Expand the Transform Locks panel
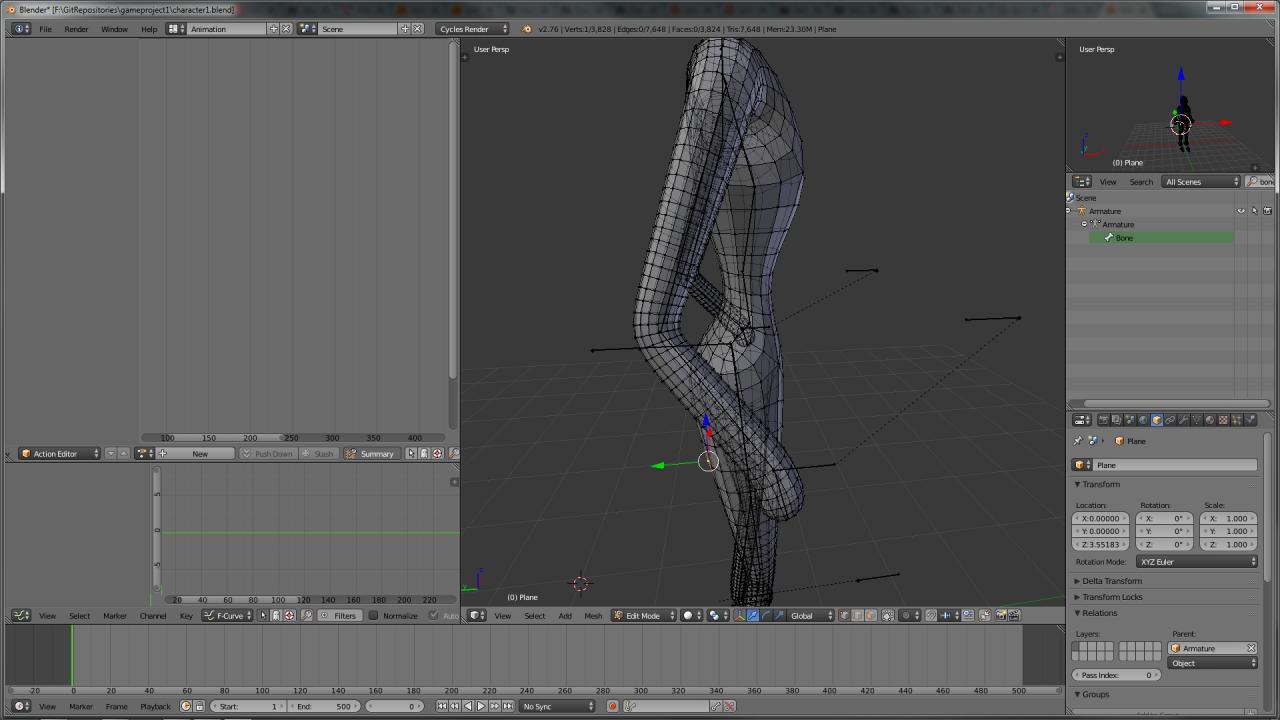Viewport: 1280px width, 720px height. coord(1112,597)
